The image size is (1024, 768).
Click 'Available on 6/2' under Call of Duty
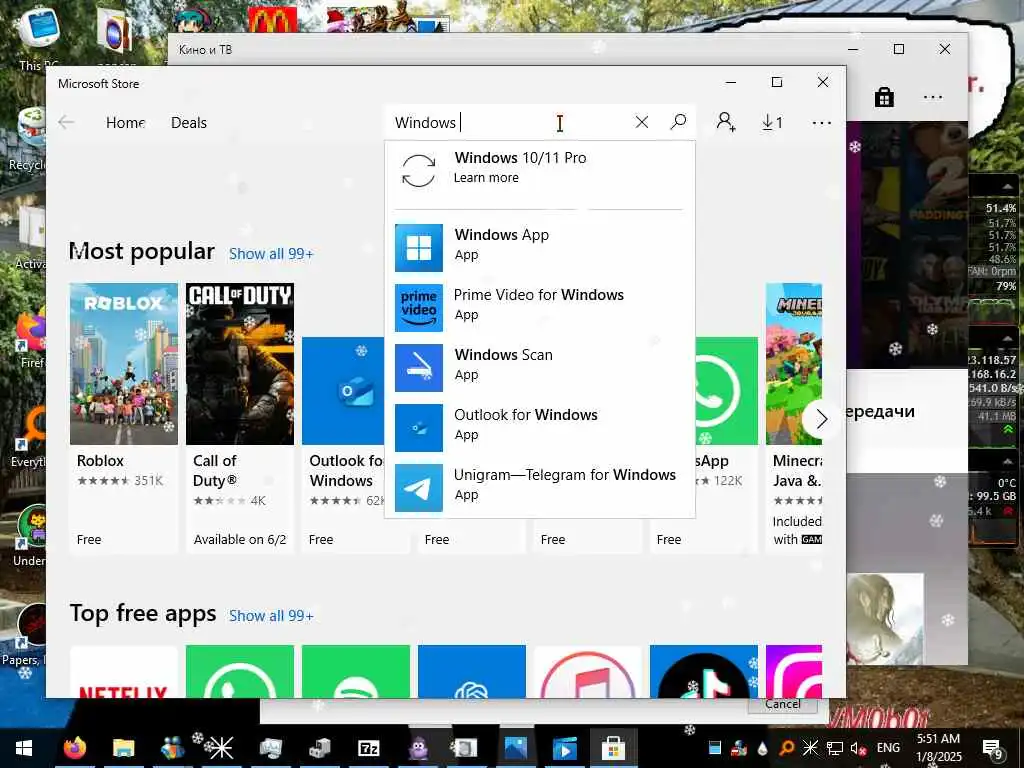click(240, 540)
